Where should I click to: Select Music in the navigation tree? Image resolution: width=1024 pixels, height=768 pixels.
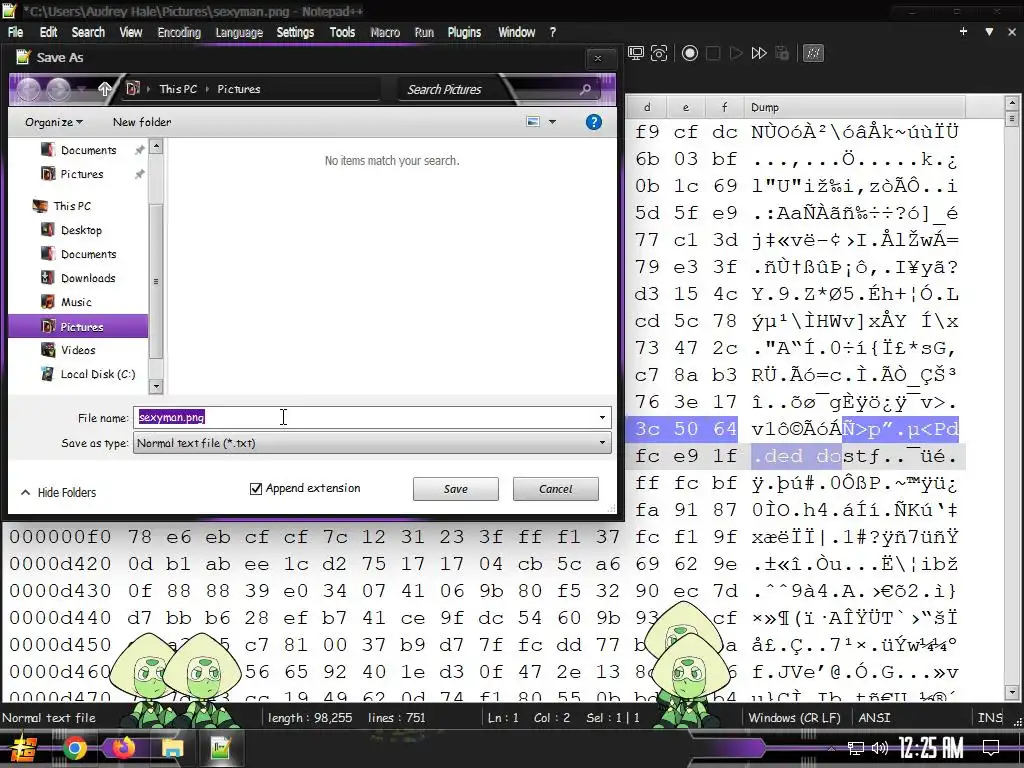coord(76,302)
